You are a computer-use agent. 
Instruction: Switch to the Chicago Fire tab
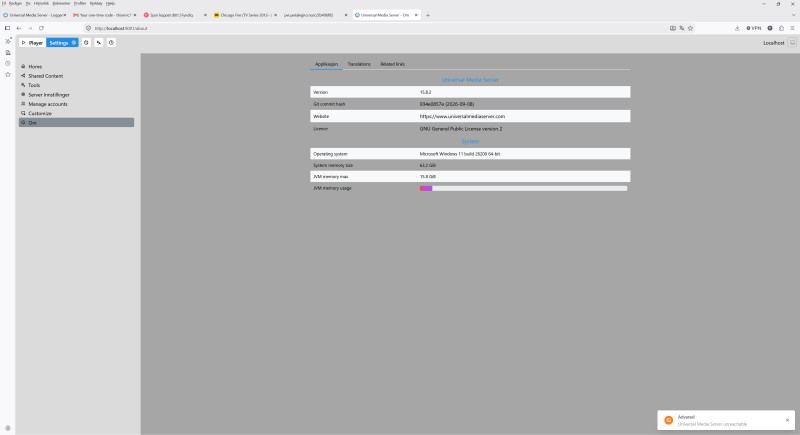click(x=245, y=15)
